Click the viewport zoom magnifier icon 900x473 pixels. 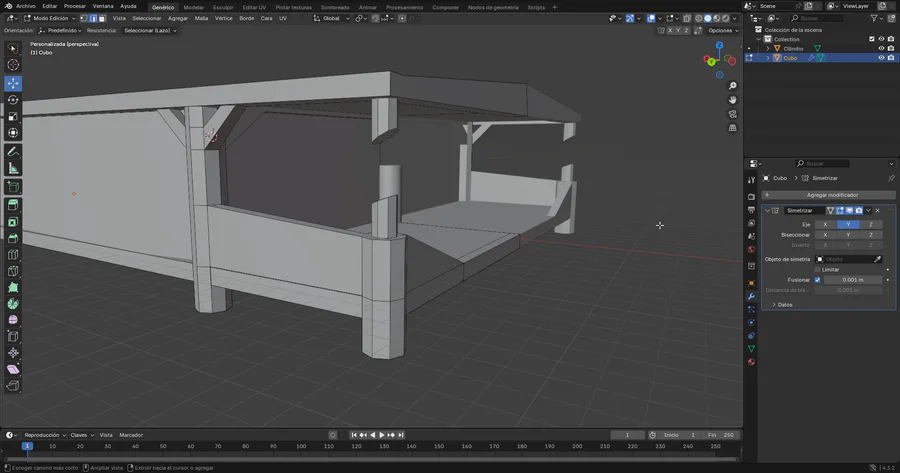coord(733,86)
